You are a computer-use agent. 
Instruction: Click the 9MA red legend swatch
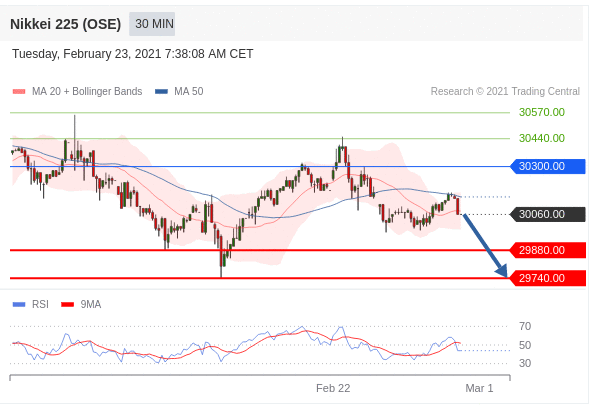pyautogui.click(x=68, y=305)
